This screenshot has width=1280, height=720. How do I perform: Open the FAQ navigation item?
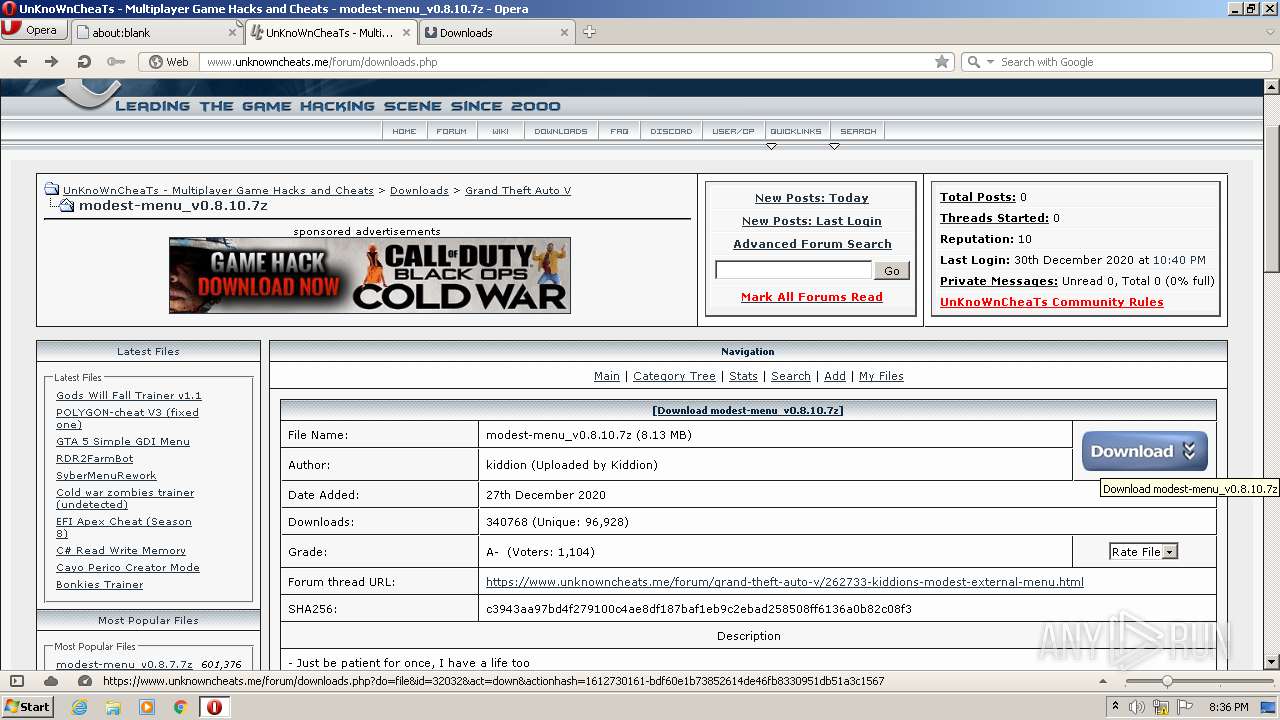click(x=620, y=131)
